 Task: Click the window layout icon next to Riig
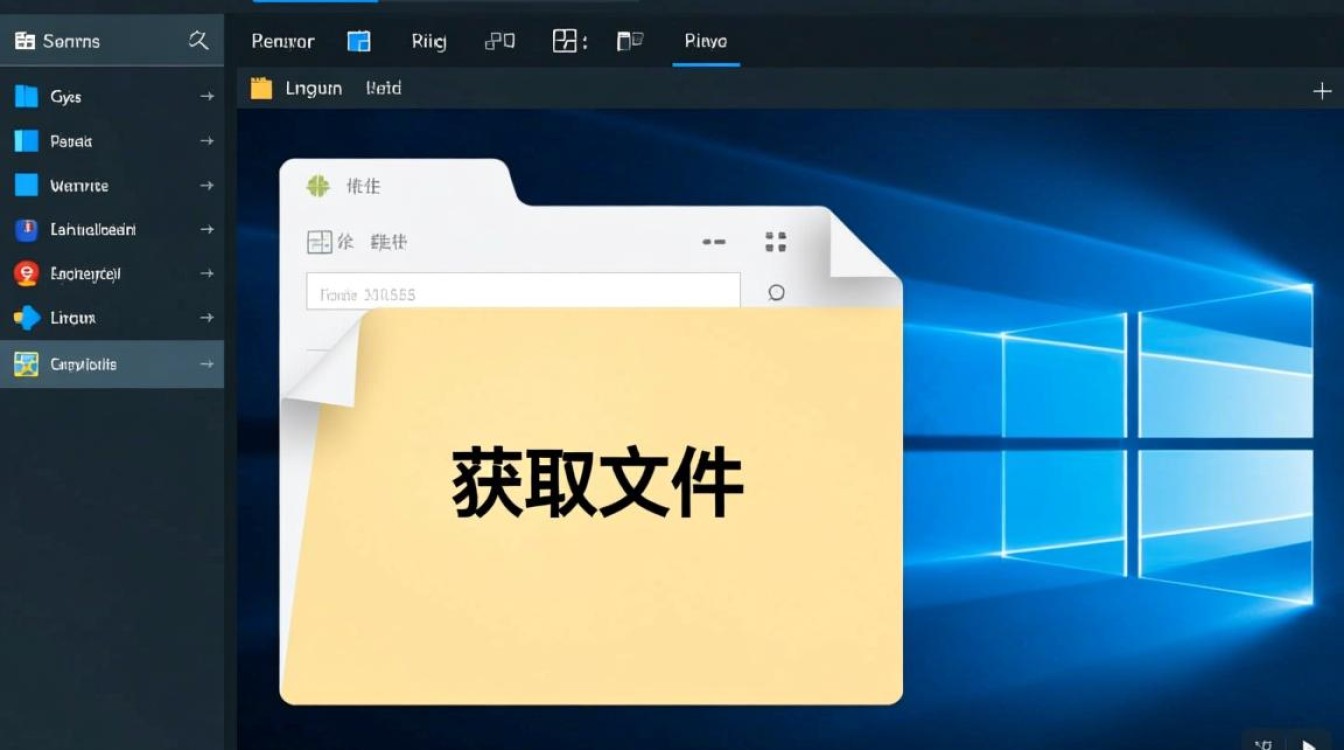pos(499,41)
